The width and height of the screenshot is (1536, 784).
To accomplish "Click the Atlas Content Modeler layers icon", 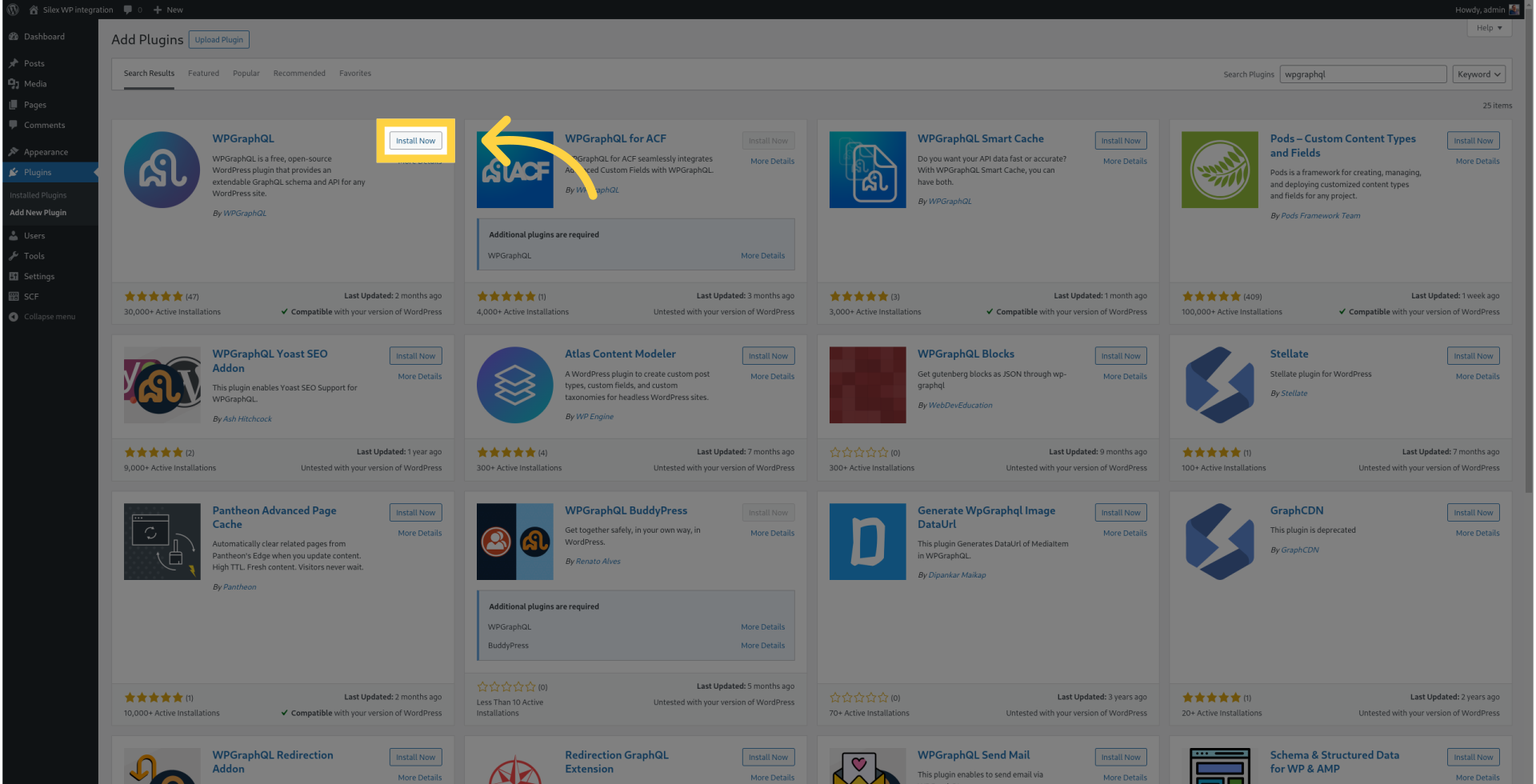I will pos(514,385).
